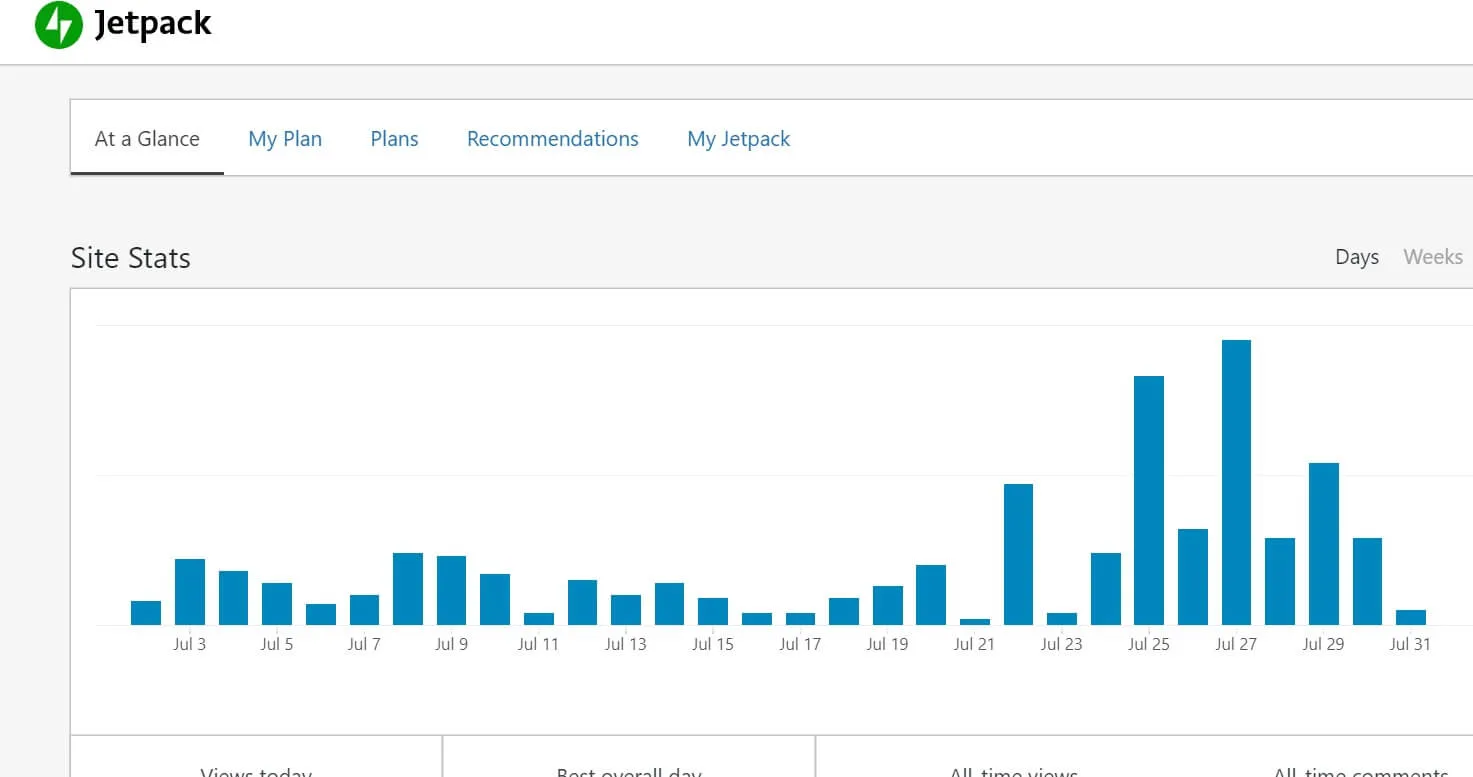Open the At a Glance tab
1473x777 pixels.
pyautogui.click(x=147, y=138)
